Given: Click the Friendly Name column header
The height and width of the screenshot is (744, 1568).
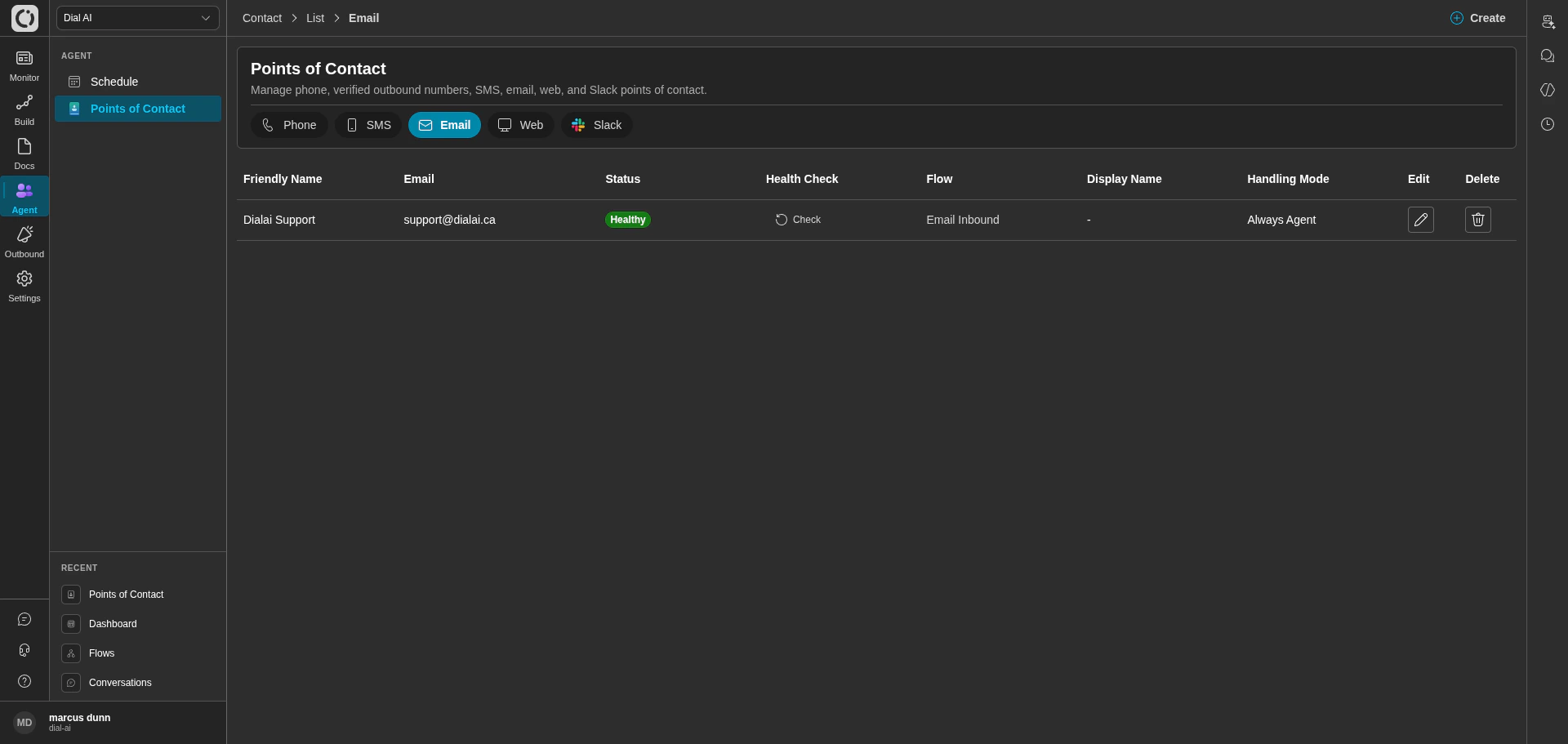Looking at the screenshot, I should click(x=283, y=179).
